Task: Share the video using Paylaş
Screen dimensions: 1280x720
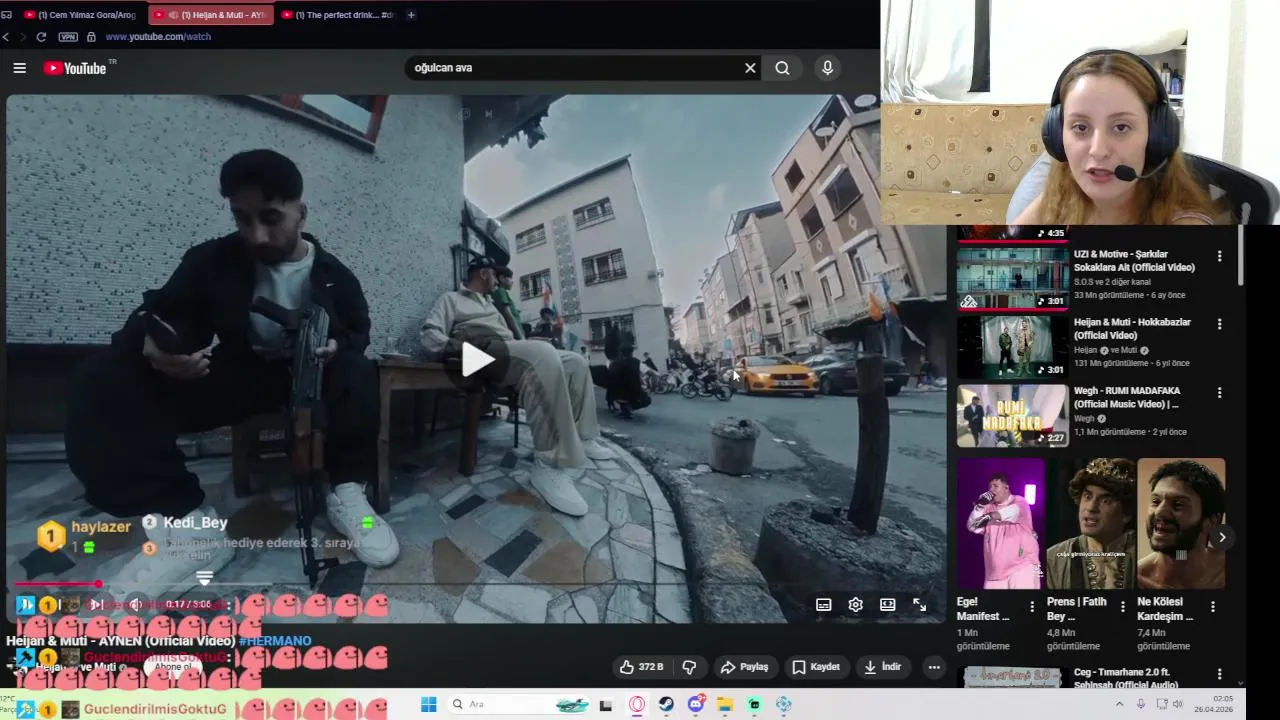Action: click(745, 667)
